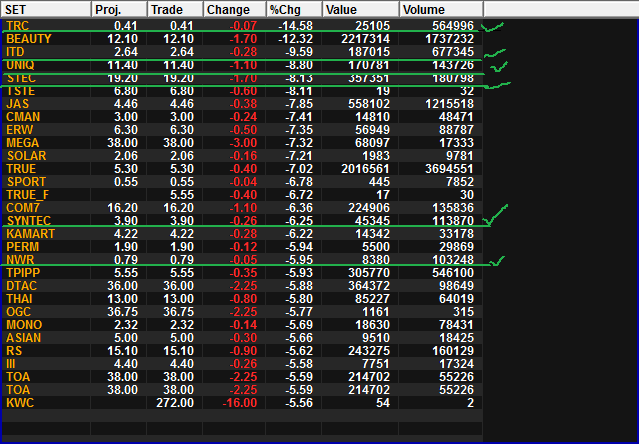
Task: Click the Proj. column header
Action: [119, 9]
